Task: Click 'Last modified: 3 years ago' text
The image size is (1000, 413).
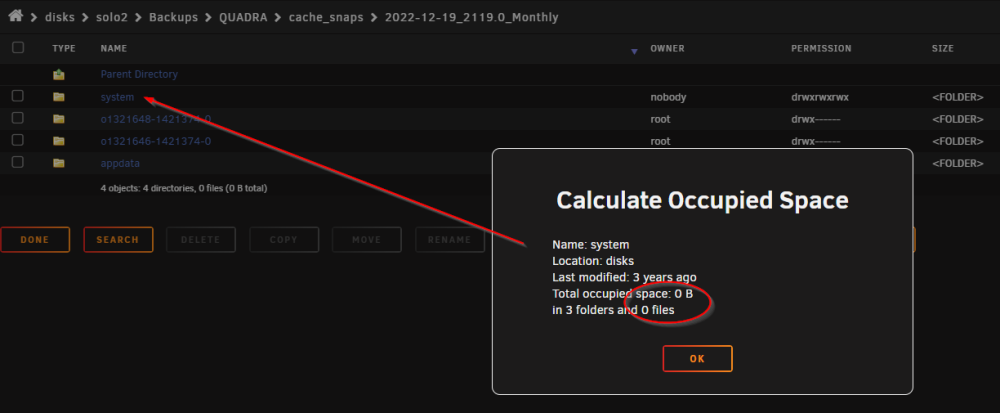Action: 624,278
